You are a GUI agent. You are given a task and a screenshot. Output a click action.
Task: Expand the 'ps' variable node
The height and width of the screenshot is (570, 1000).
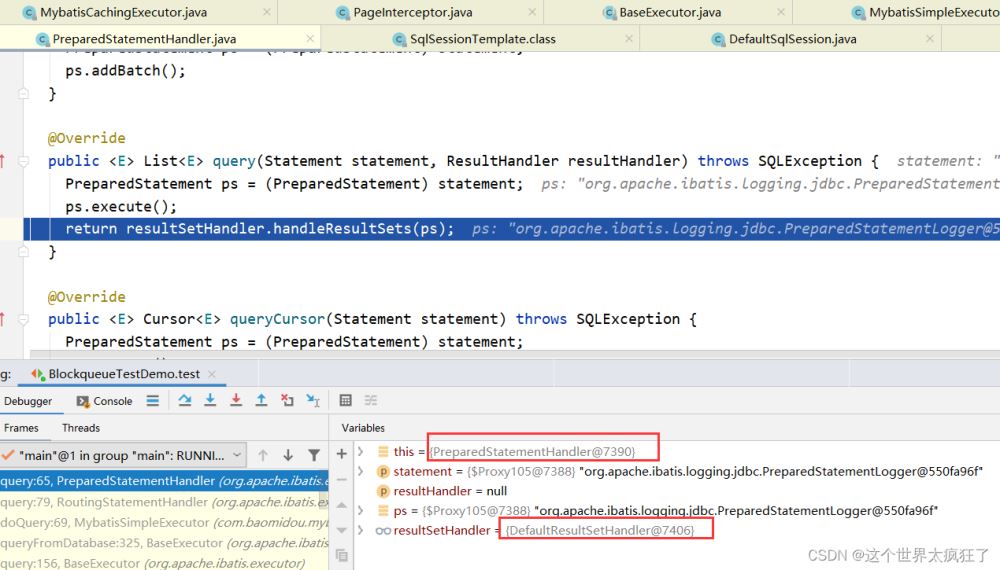361,511
